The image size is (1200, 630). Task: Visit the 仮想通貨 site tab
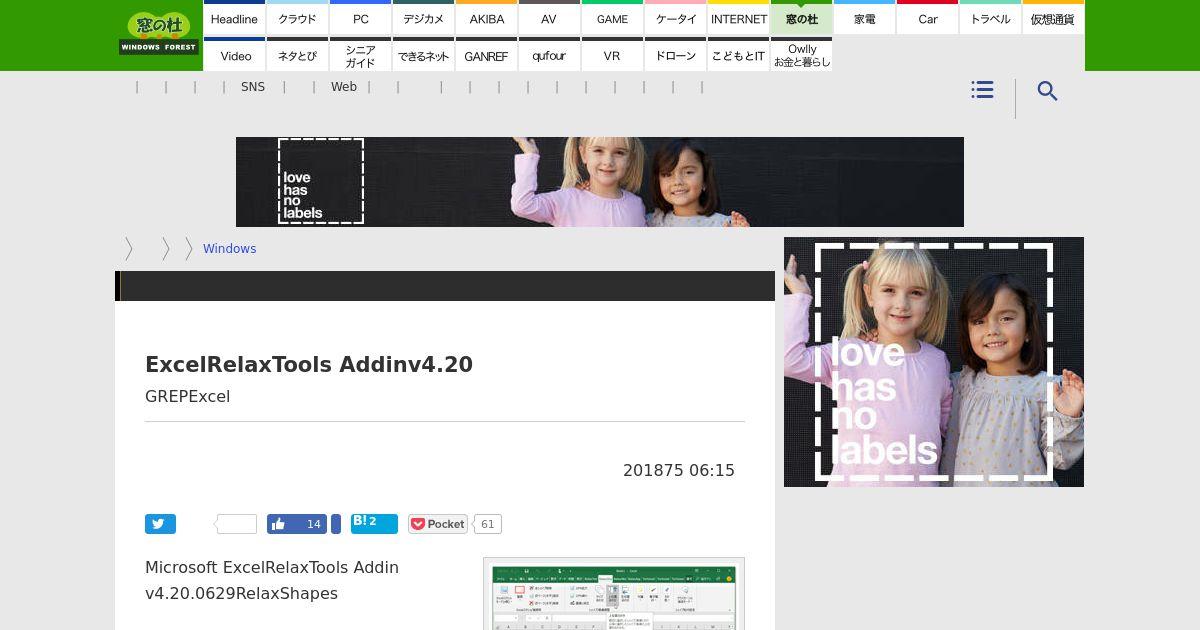pos(1053,19)
